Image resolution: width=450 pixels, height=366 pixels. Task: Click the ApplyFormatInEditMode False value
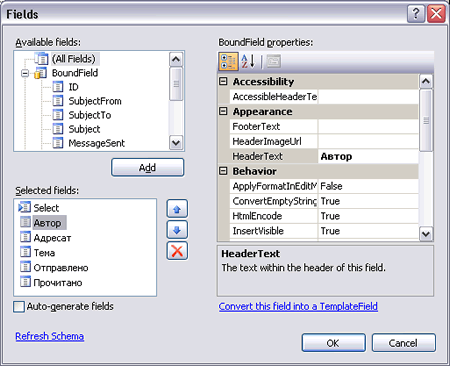coord(368,186)
